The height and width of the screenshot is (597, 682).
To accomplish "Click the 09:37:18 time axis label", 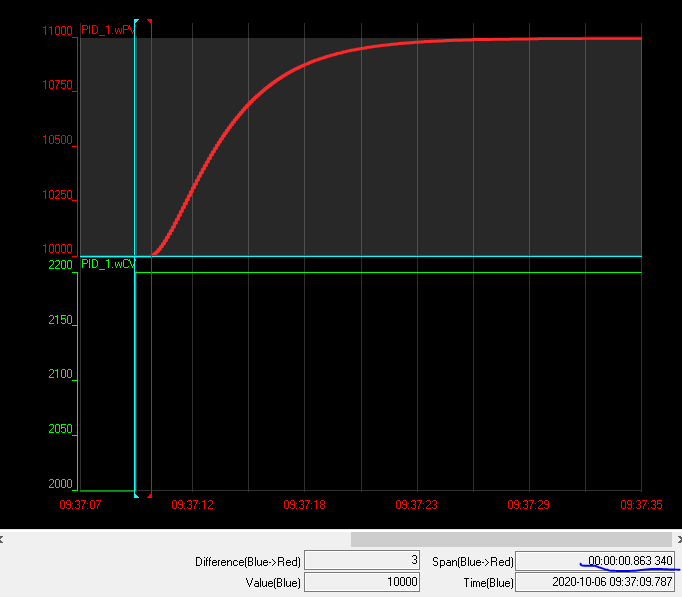I will (x=304, y=505).
